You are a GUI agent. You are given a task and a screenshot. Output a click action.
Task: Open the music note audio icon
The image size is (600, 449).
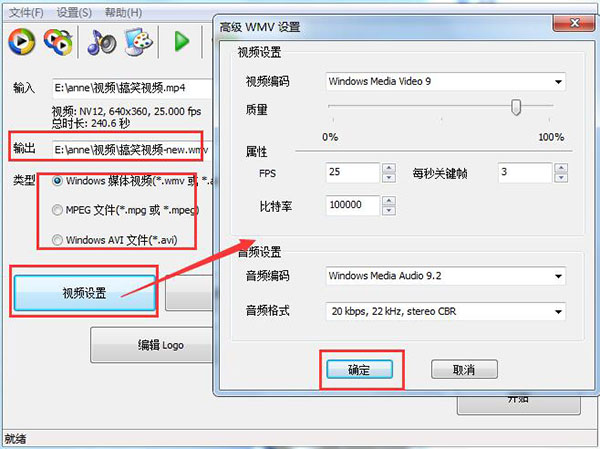(101, 42)
